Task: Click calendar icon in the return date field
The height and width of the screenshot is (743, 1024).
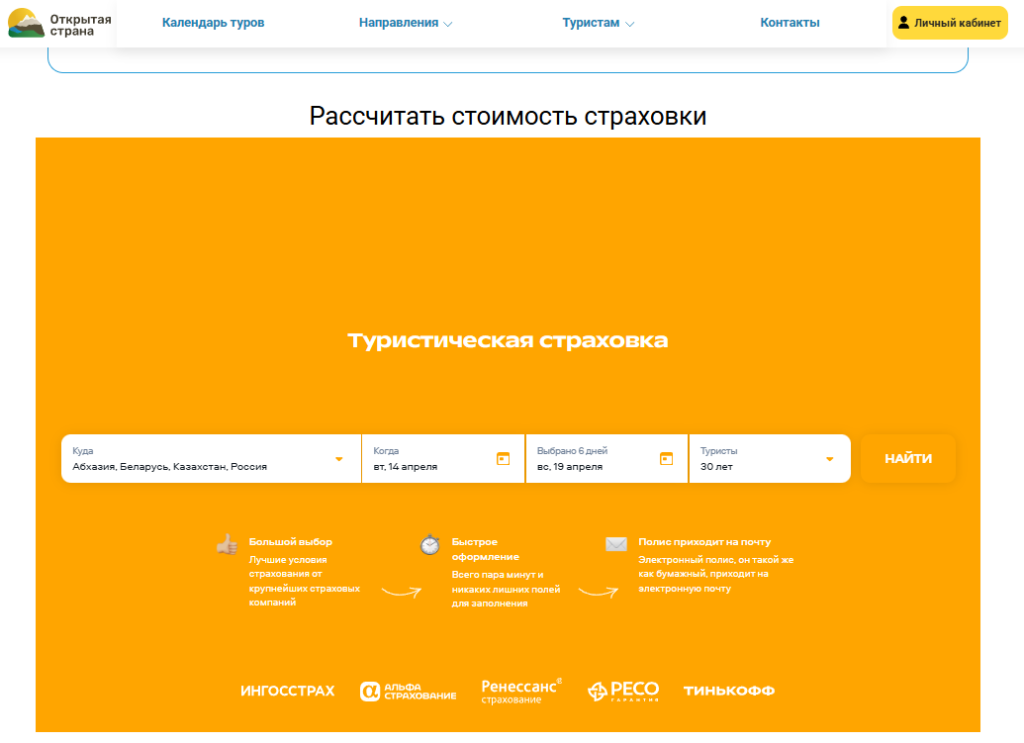Action: tap(666, 458)
